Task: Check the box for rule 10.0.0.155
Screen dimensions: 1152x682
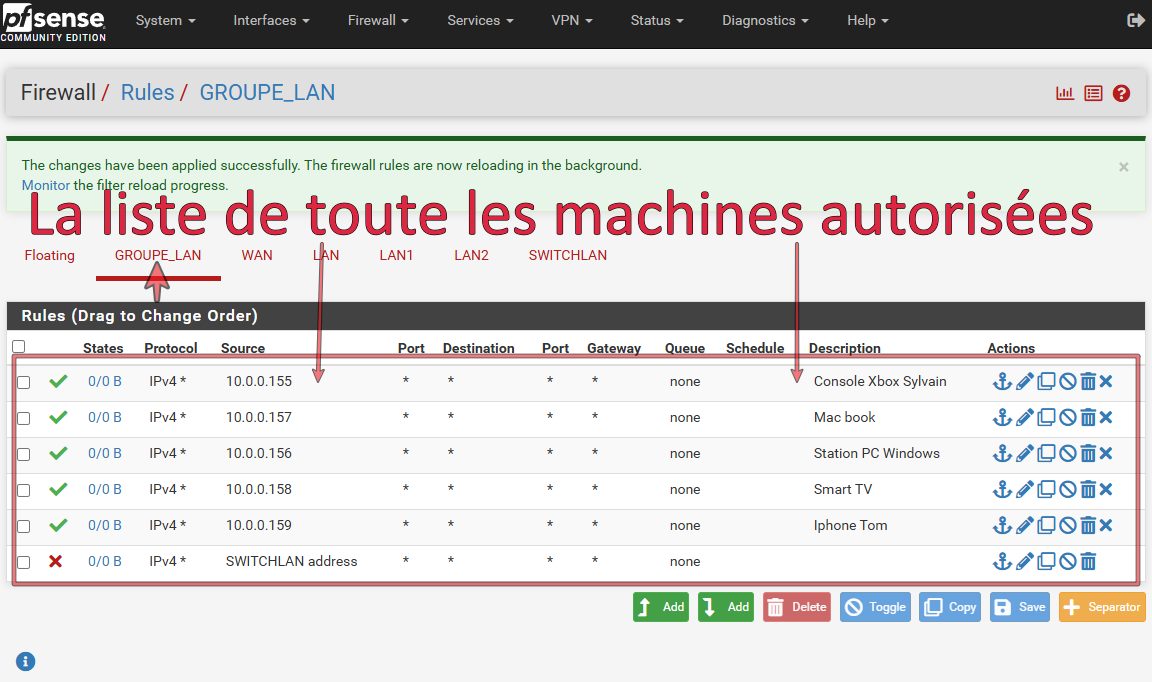Action: [x=24, y=382]
